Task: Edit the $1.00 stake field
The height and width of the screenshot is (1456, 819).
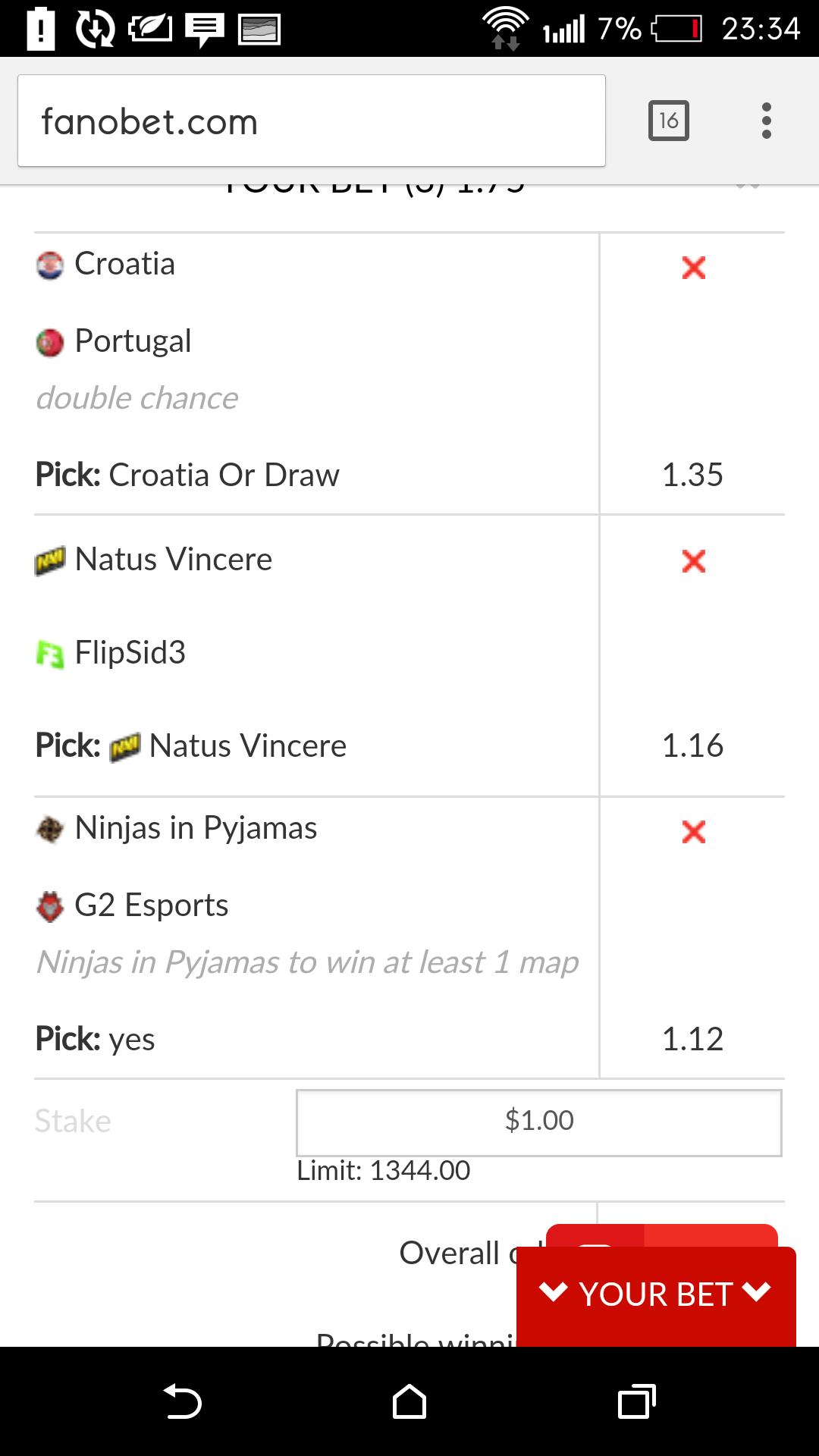Action: (539, 1122)
